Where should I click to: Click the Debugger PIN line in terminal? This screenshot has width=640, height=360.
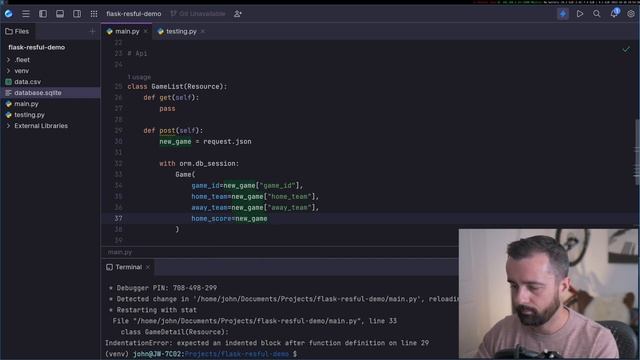pyautogui.click(x=163, y=288)
